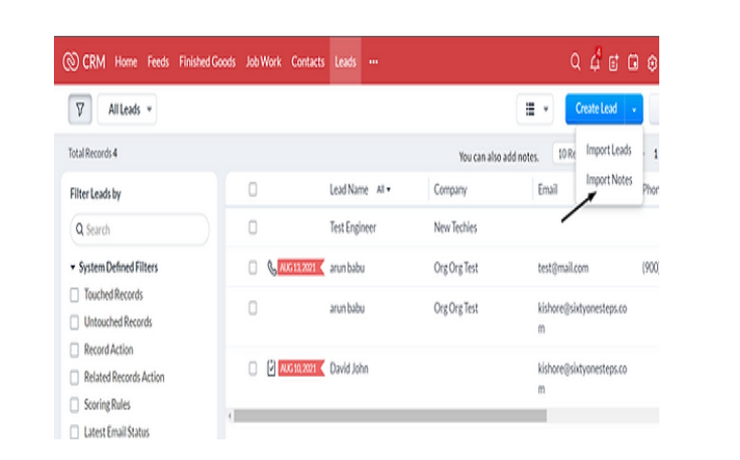Open the Create Lead dropdown arrow
740x460 pixels.
634,109
